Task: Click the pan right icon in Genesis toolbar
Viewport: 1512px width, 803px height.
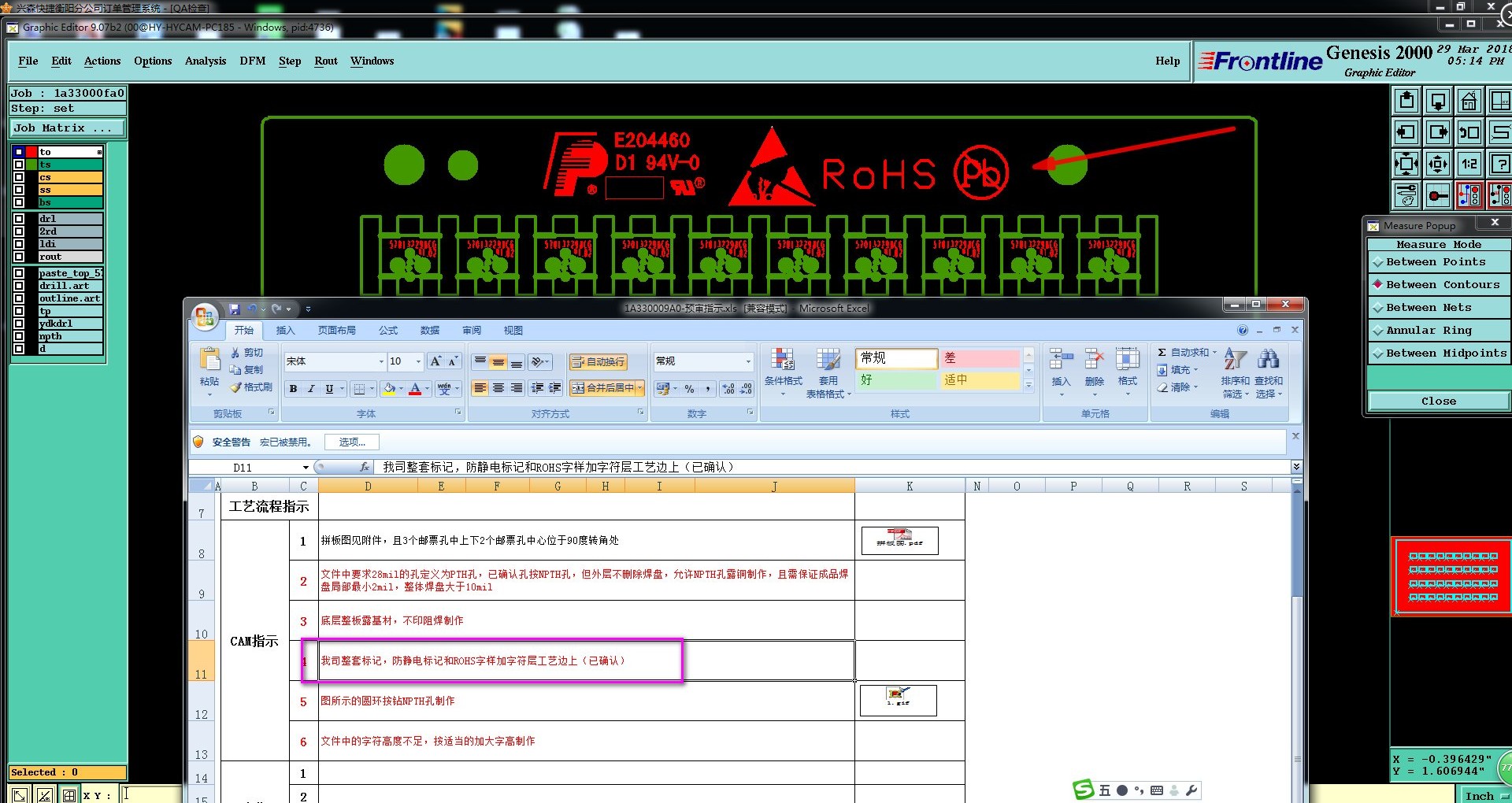Action: coord(1438,132)
